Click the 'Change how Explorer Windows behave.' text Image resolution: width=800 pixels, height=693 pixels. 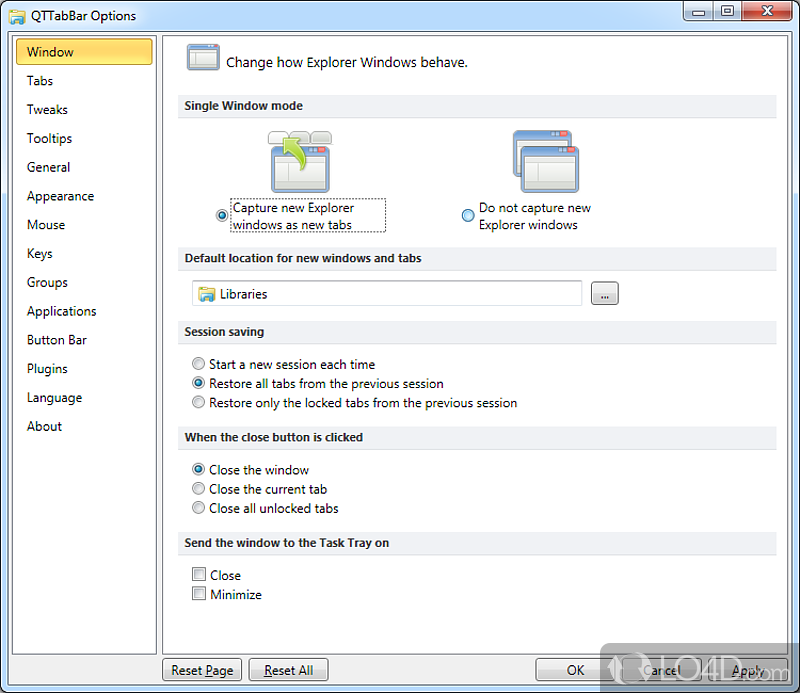point(346,62)
